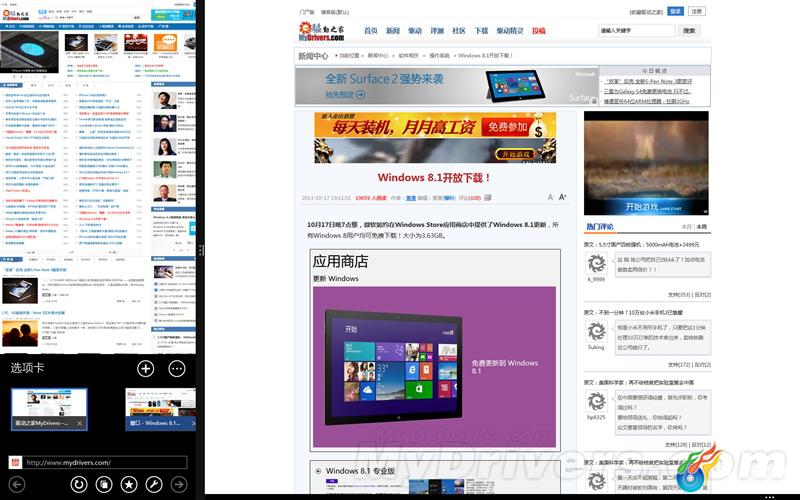
Task: Click 门户版 link at page top
Action: coord(307,12)
